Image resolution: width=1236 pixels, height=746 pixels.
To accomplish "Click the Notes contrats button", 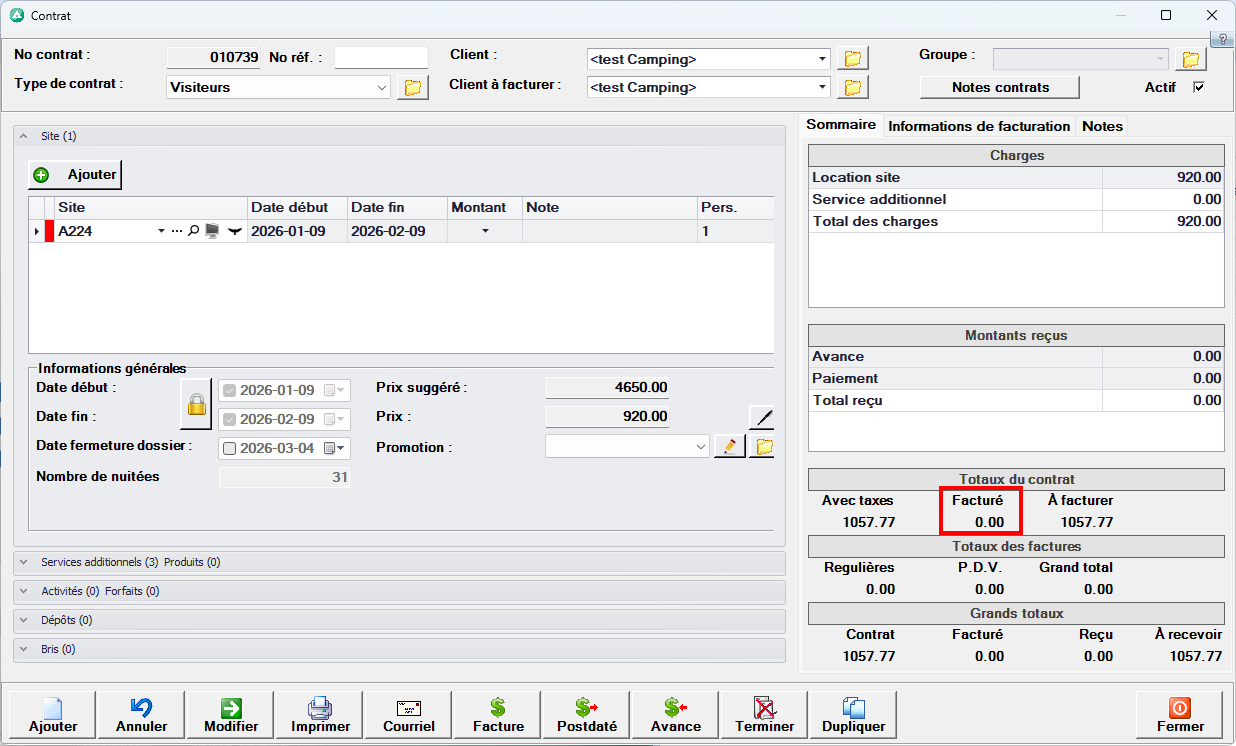I will click(x=1000, y=87).
